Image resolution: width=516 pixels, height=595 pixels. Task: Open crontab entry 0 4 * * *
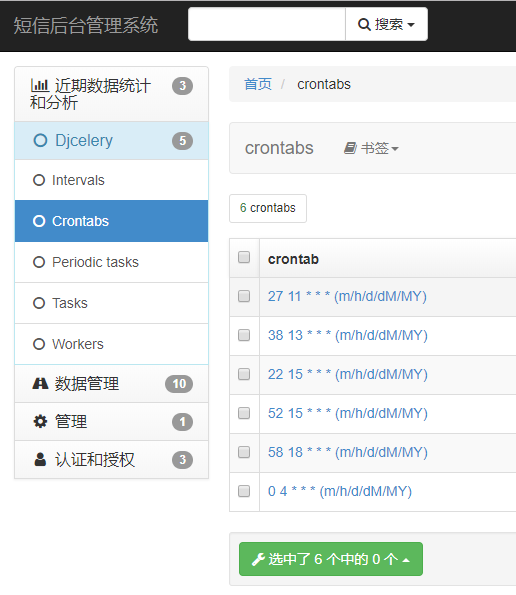click(x=340, y=491)
